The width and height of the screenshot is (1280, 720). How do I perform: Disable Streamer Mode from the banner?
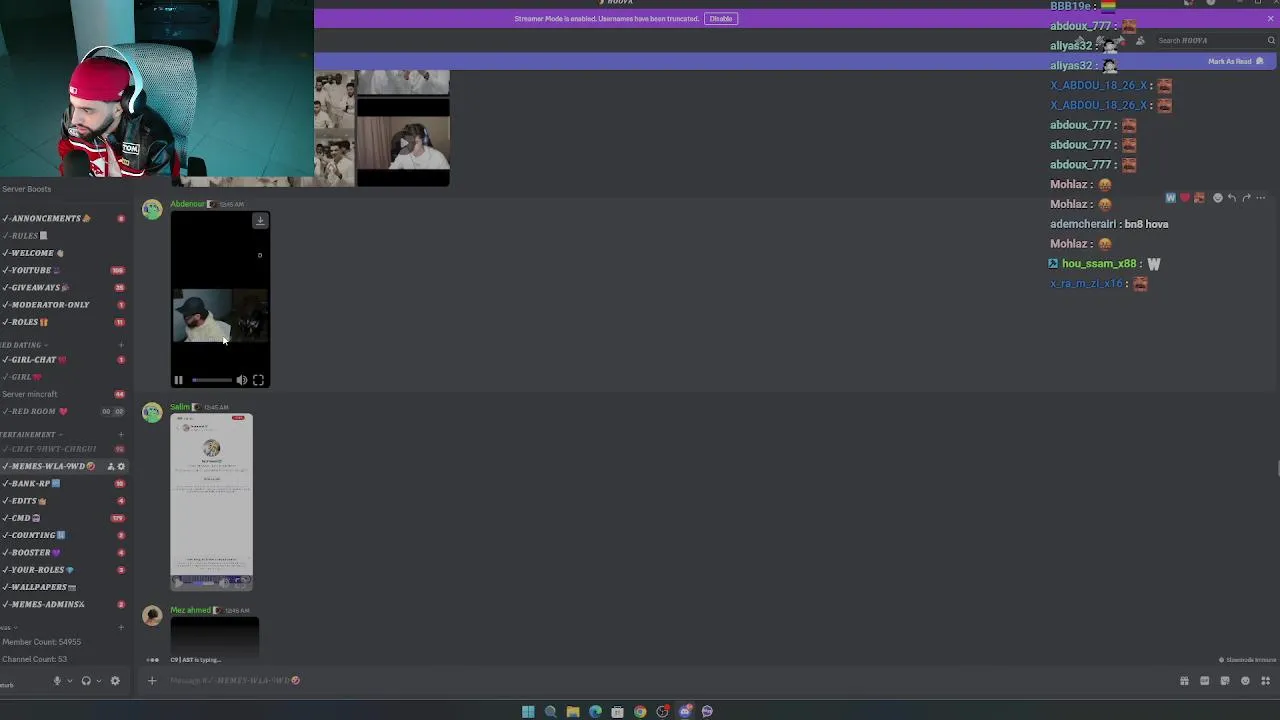721,19
